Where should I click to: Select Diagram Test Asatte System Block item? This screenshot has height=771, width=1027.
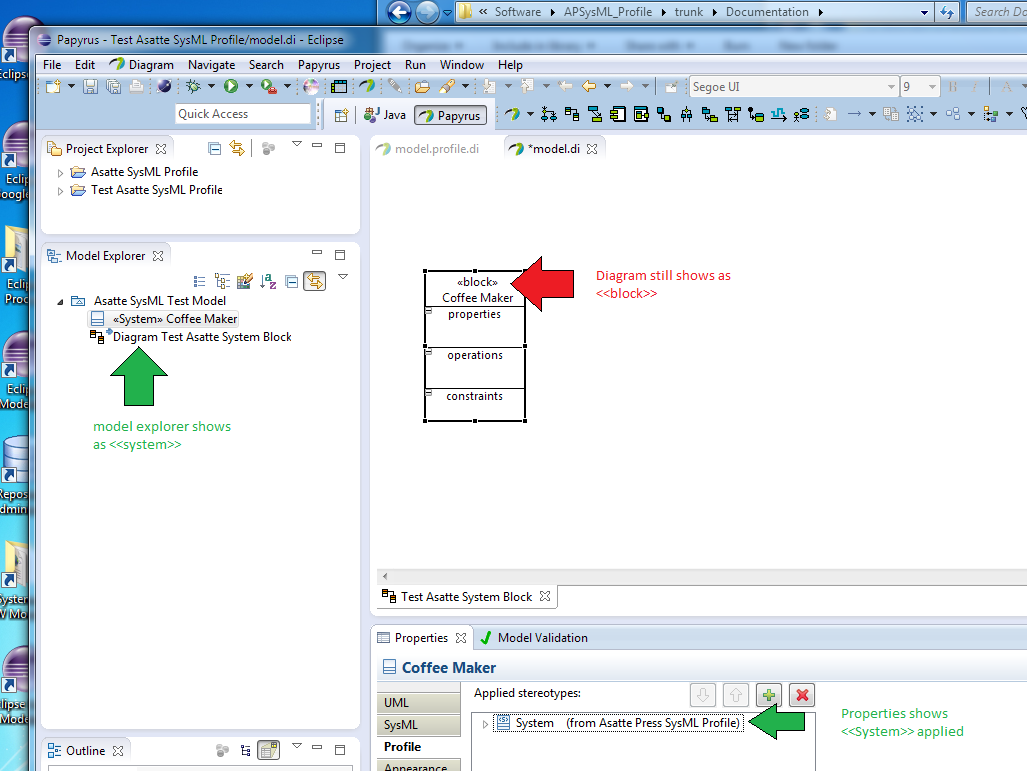191,337
